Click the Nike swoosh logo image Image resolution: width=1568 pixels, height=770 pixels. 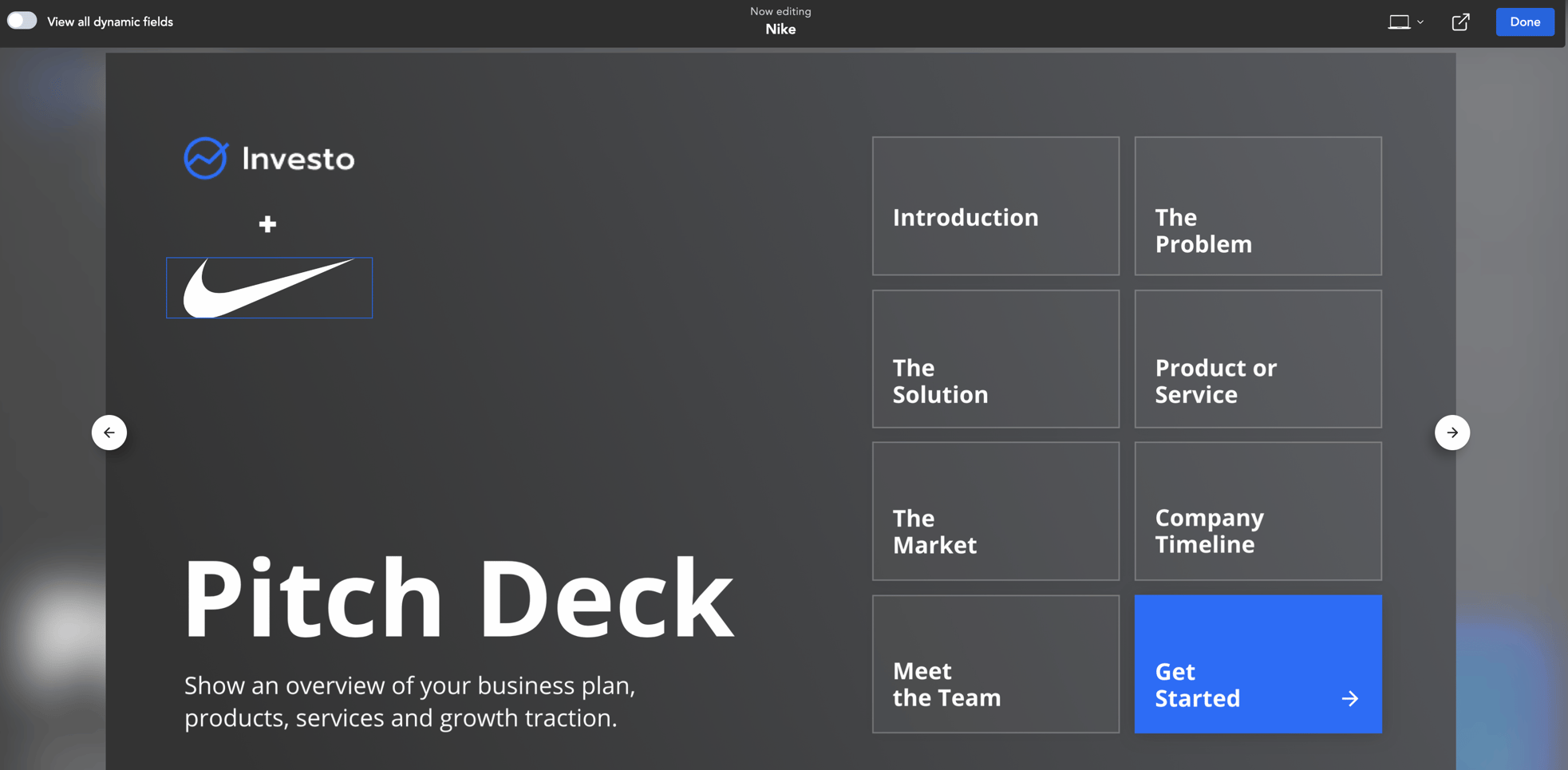(269, 287)
